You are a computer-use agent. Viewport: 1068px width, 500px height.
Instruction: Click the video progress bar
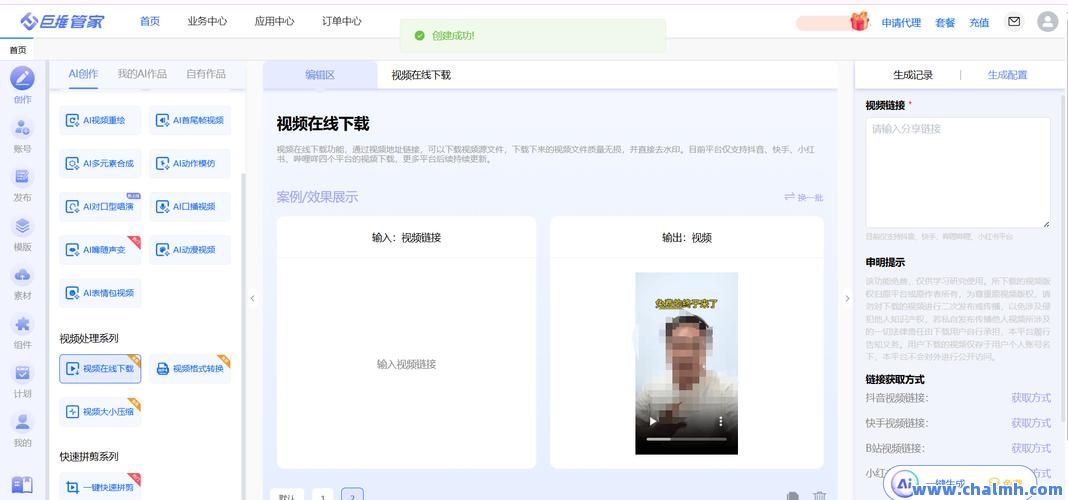[687, 439]
